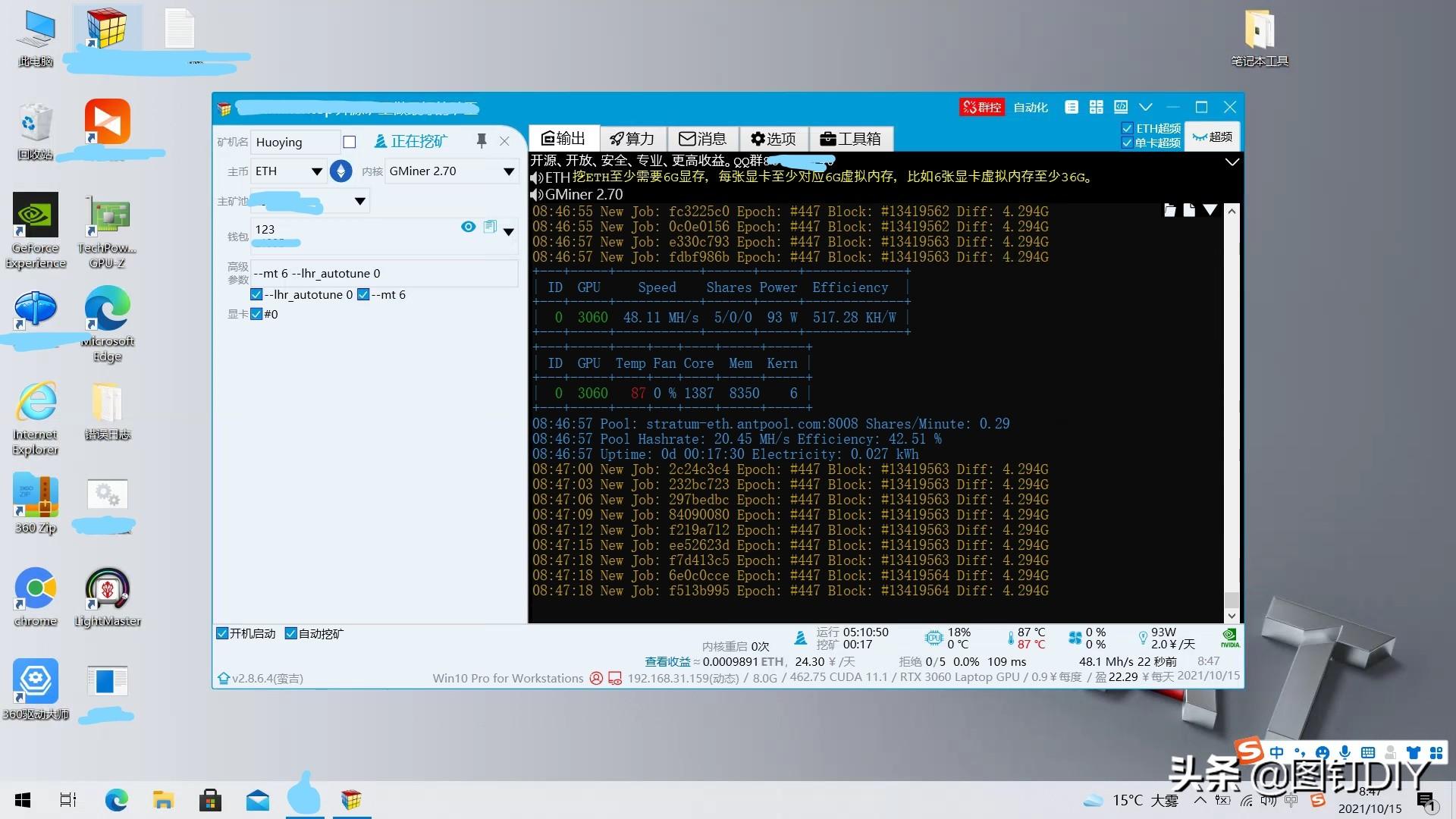This screenshot has width=1456, height=819.
Task: Toggle the 自动挖矿 (Auto-mine) checkbox
Action: pos(291,633)
